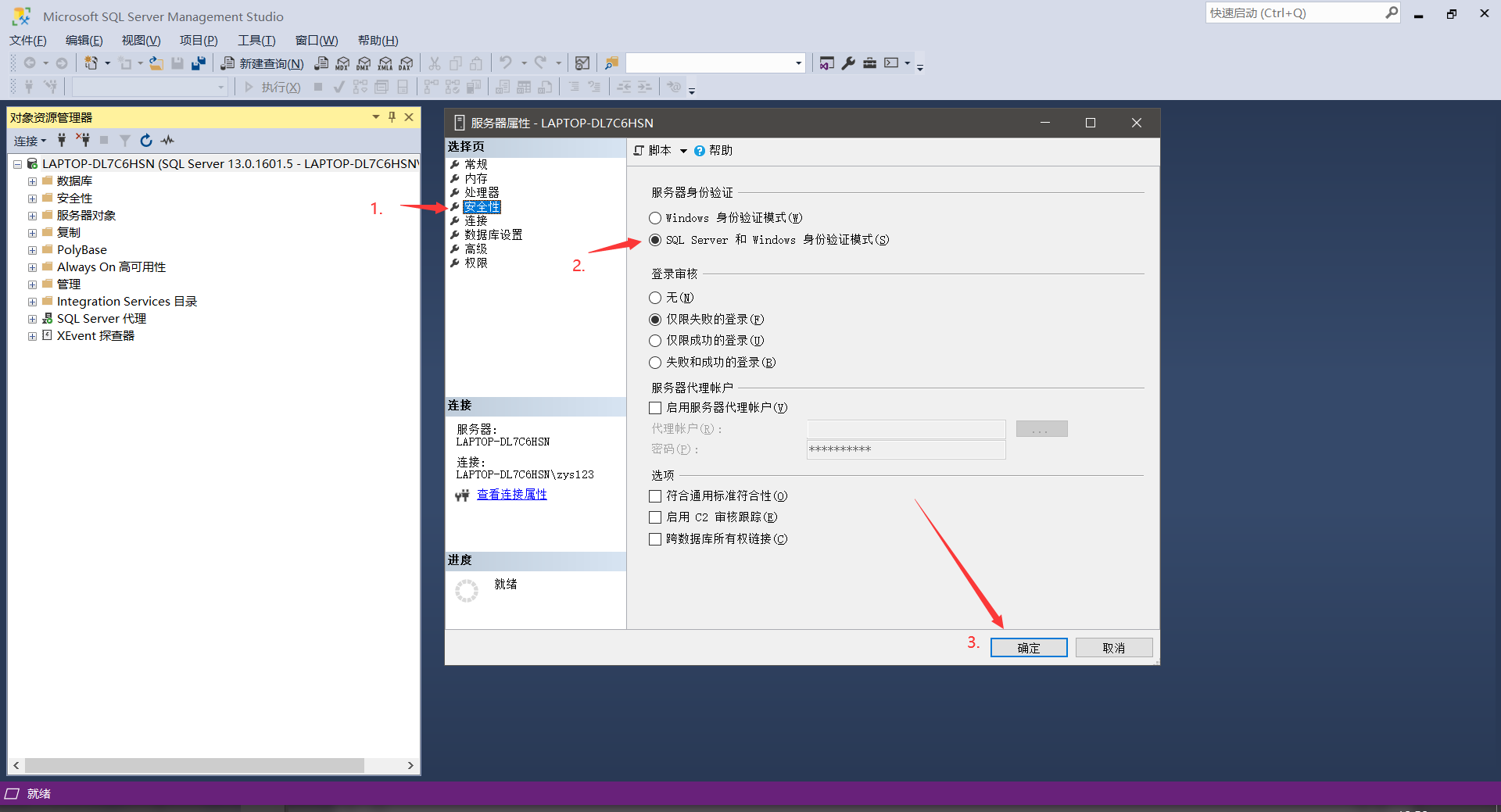Select the 数据库设置 page in dialog

tap(493, 234)
